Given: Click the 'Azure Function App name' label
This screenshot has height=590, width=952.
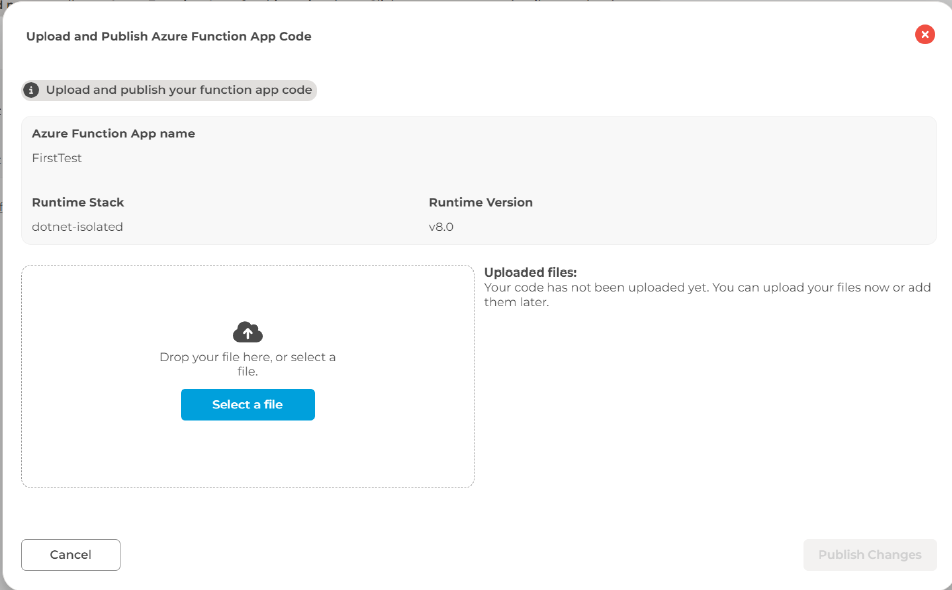Looking at the screenshot, I should pyautogui.click(x=113, y=133).
